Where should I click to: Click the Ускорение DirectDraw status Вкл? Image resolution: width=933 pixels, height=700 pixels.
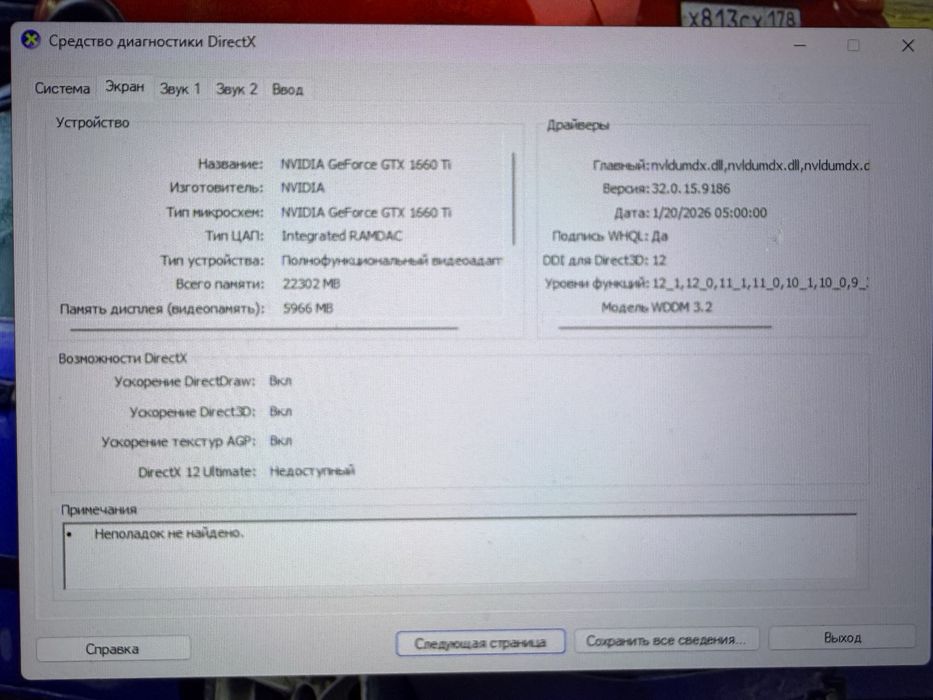coord(280,381)
